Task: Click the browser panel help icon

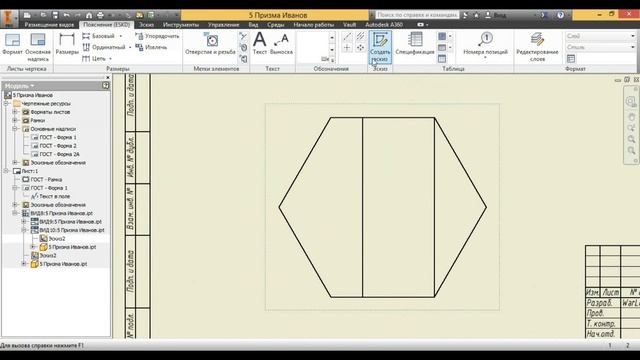Action: point(106,85)
